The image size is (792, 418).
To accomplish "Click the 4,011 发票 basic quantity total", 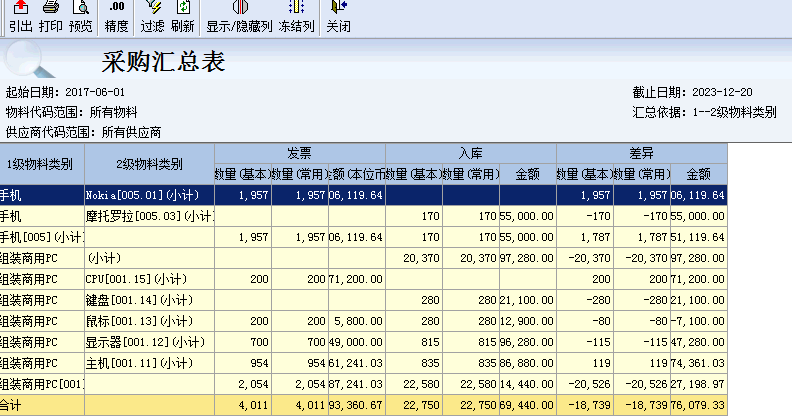I will (243, 405).
